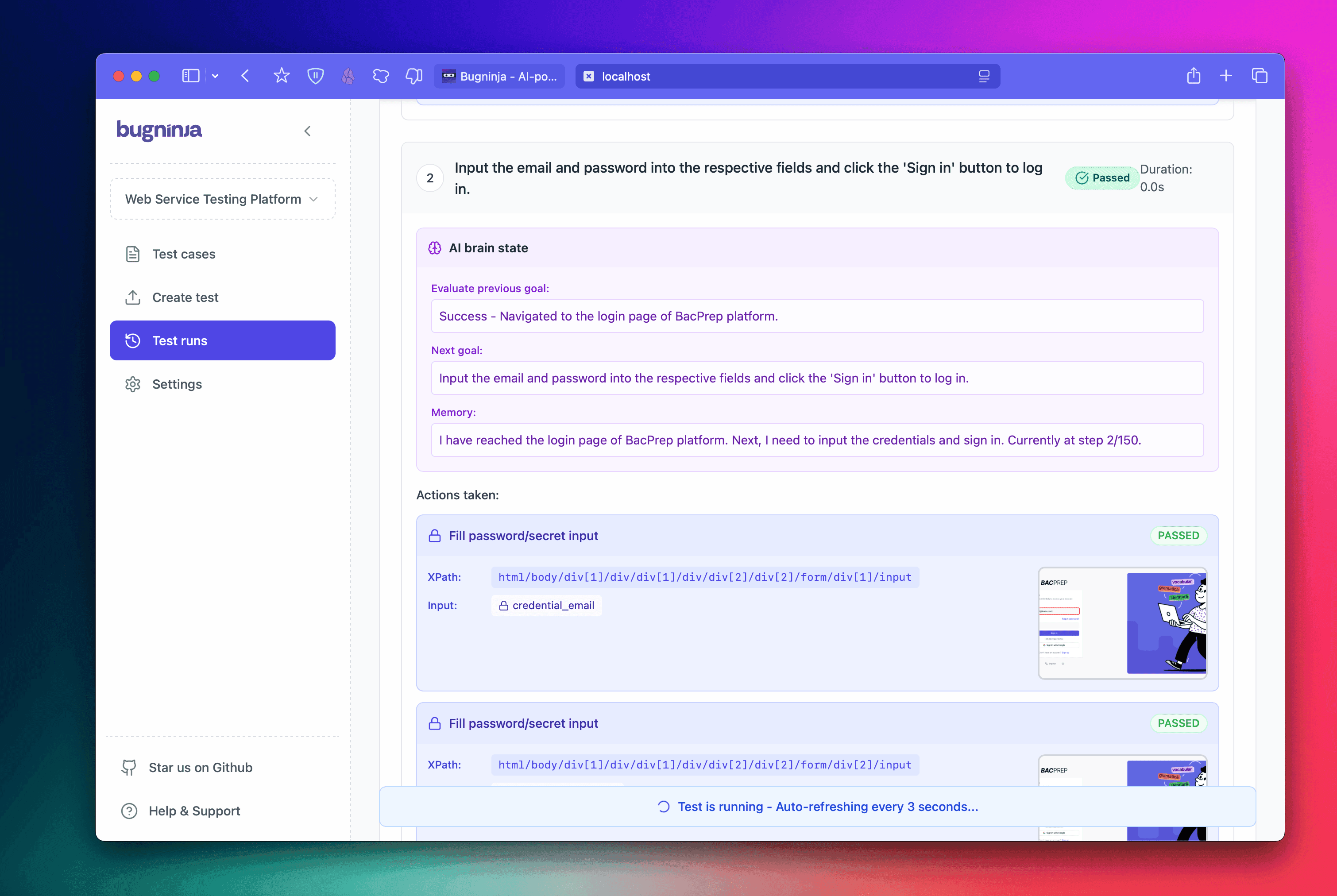Open Star us on Github link

point(200,768)
